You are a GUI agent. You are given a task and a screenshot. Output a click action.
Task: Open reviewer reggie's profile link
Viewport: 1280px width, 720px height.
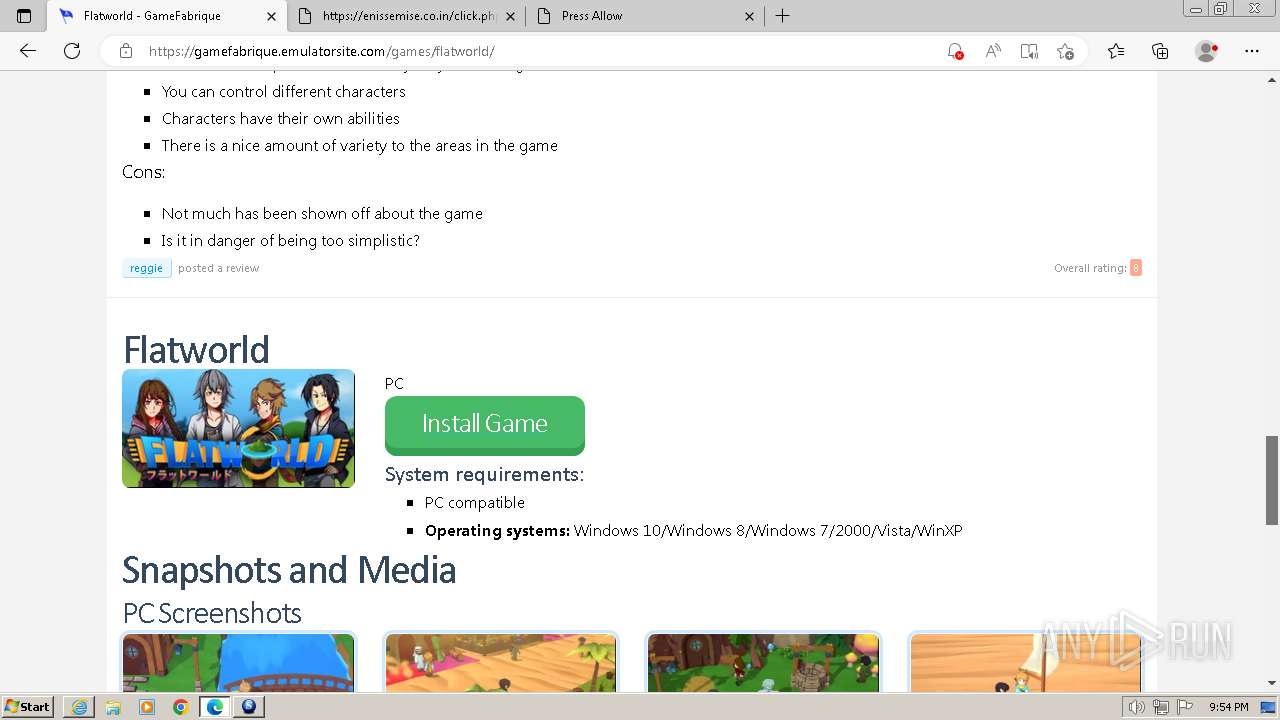(146, 268)
